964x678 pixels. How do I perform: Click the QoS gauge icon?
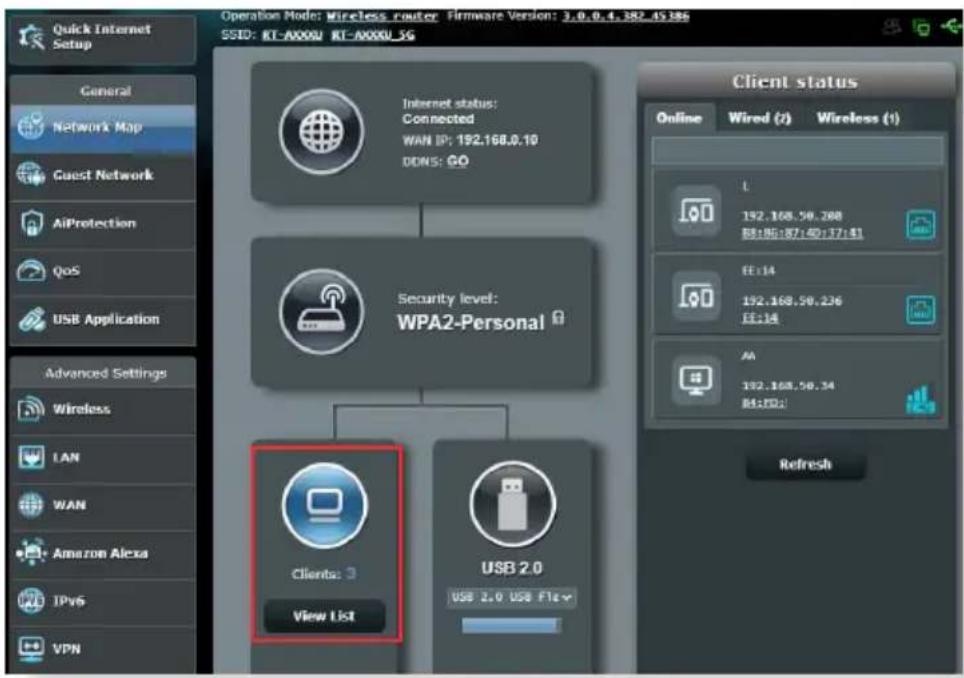click(x=31, y=271)
